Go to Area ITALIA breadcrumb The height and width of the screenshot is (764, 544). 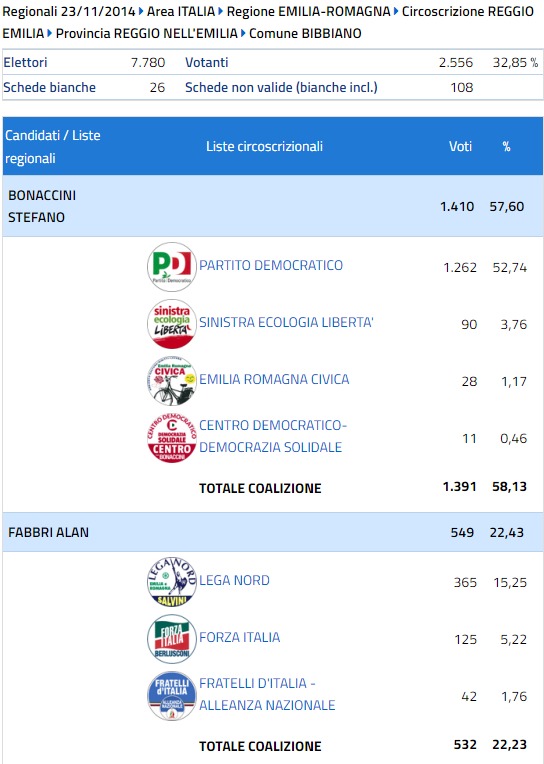[x=181, y=11]
